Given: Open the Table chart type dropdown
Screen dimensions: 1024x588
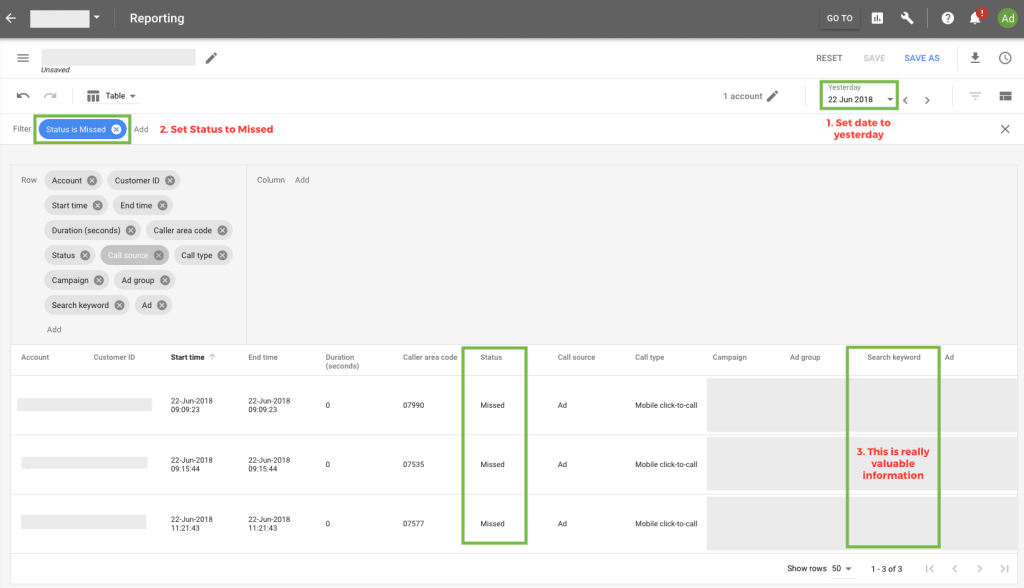Looking at the screenshot, I should 111,95.
